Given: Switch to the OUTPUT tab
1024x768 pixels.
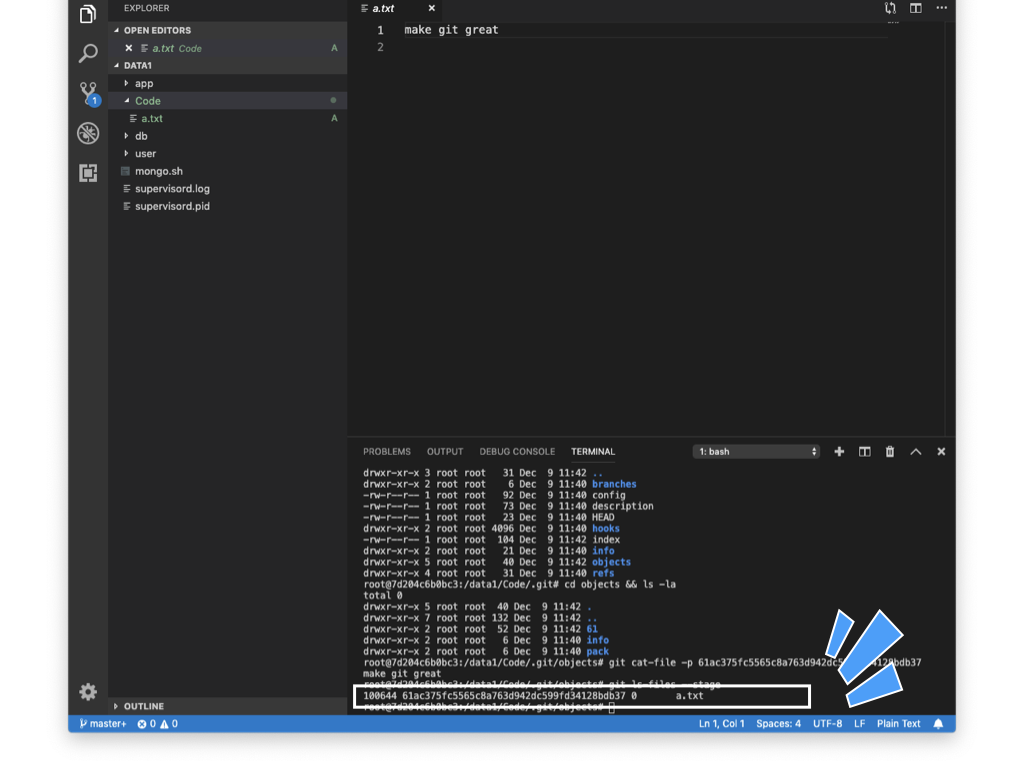Looking at the screenshot, I should point(445,451).
